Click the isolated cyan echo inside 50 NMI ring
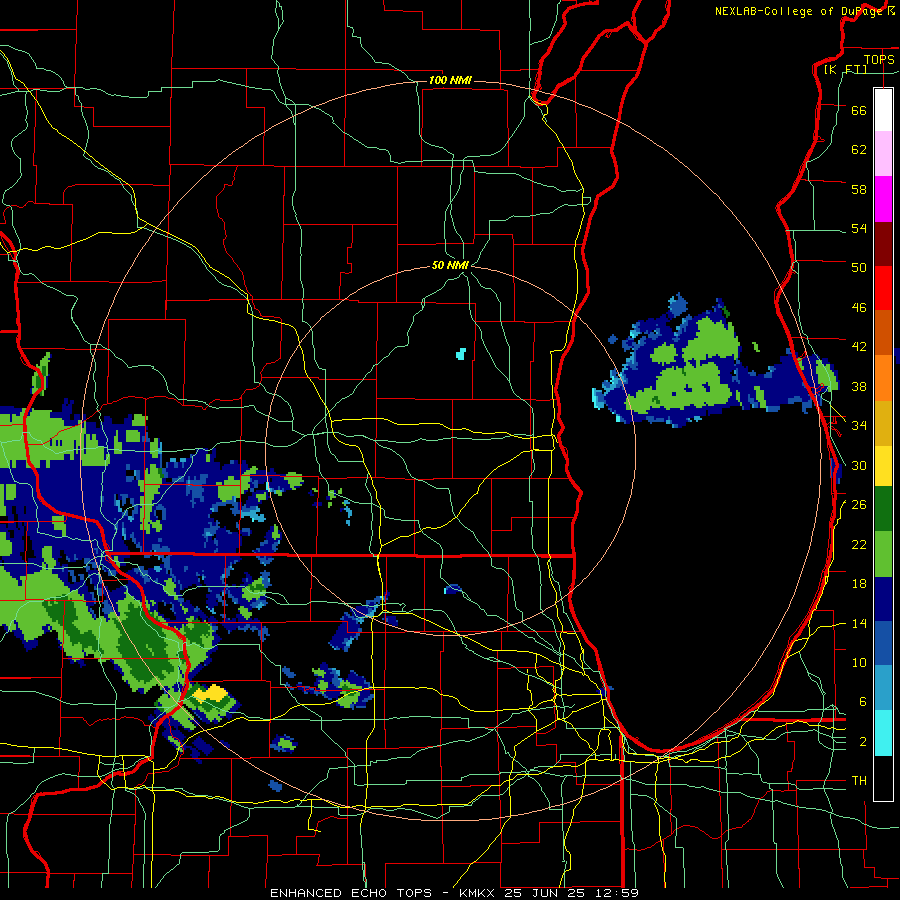The width and height of the screenshot is (900, 900). click(460, 354)
